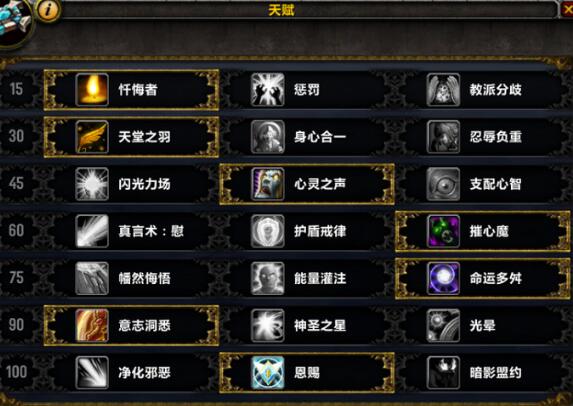Image resolution: width=573 pixels, height=406 pixels.
Task: Open the info button beside portrait
Action: point(48,10)
